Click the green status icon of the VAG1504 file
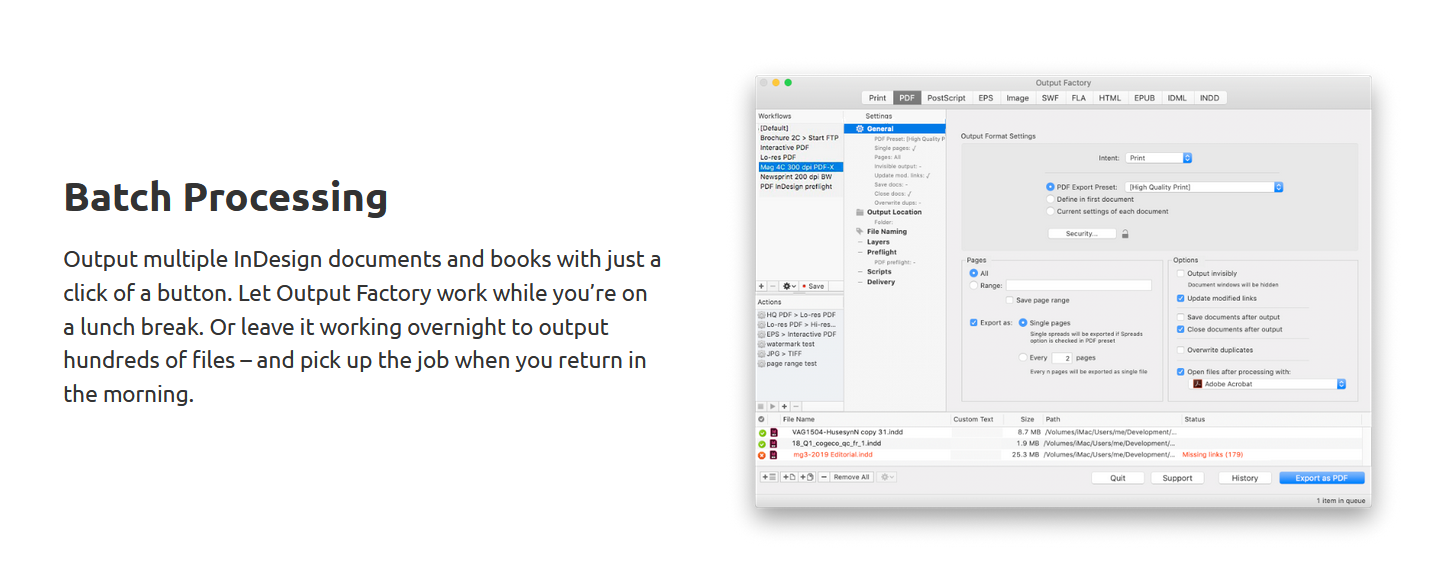 pyautogui.click(x=762, y=433)
